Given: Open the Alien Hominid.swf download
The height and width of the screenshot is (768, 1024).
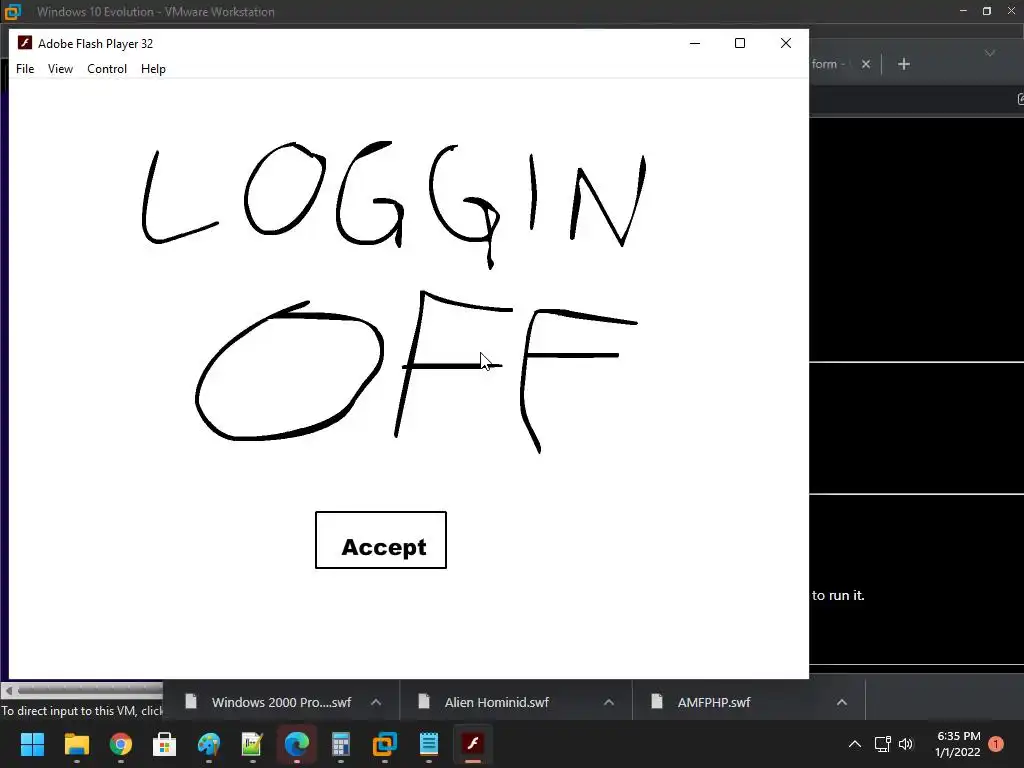Looking at the screenshot, I should tap(498, 702).
